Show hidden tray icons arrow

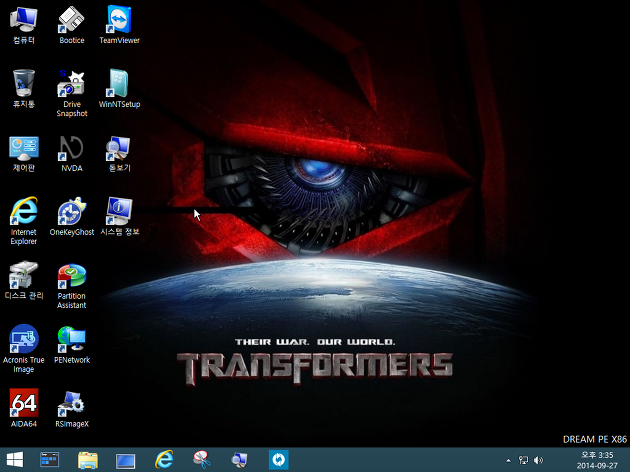[x=508, y=460]
